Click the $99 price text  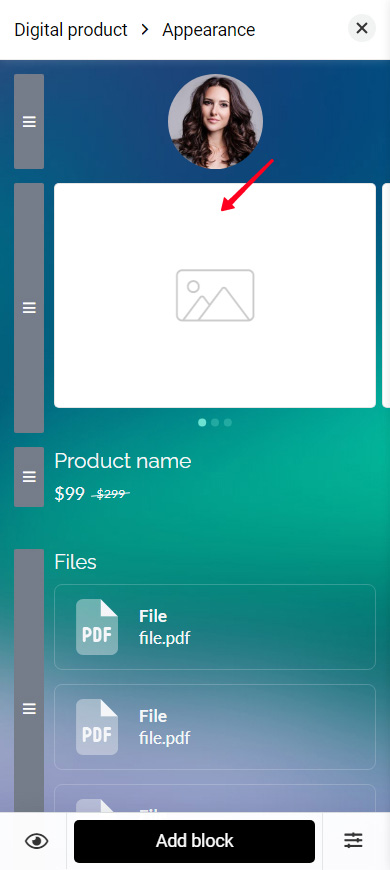[x=69, y=494]
